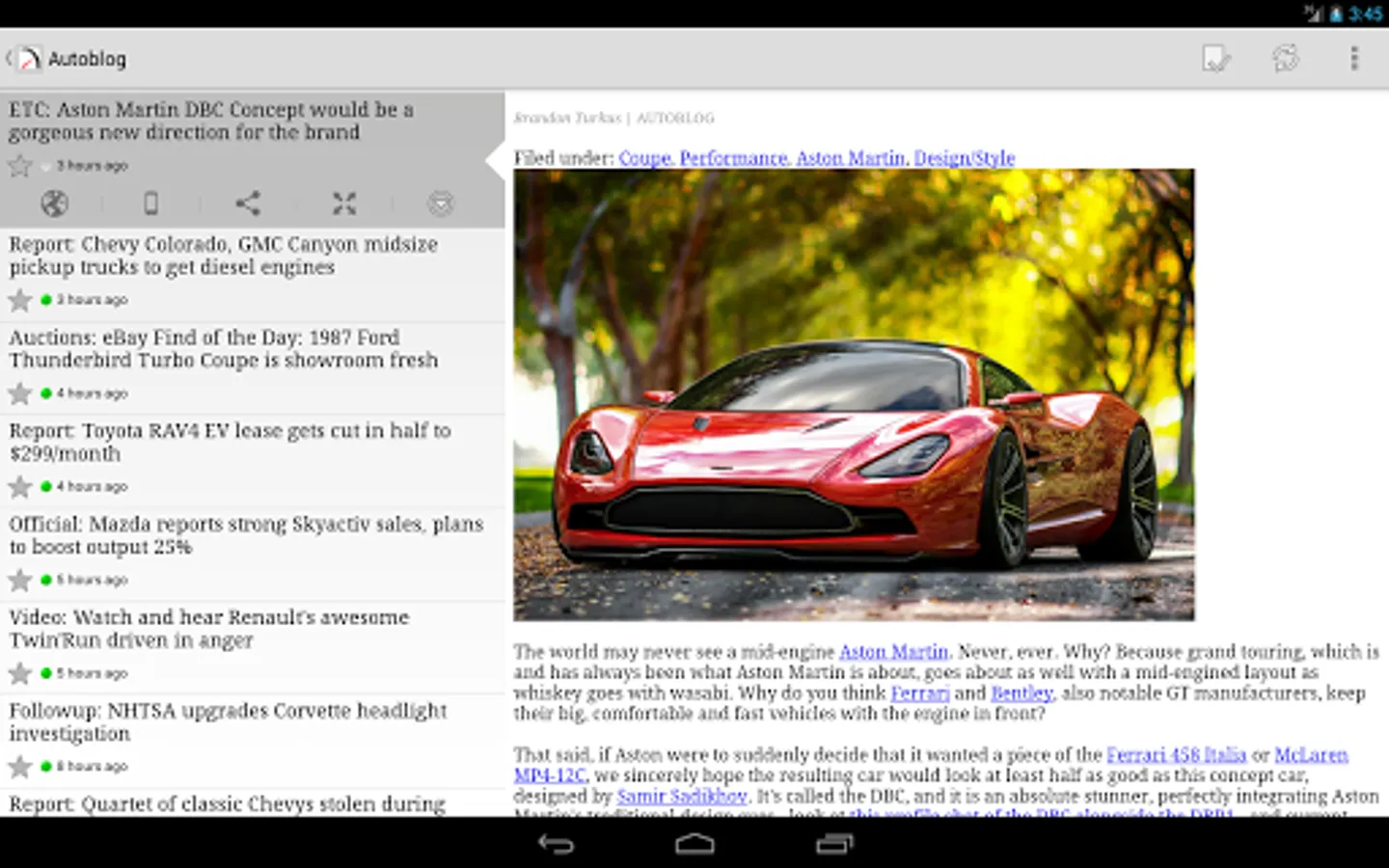
Task: Expand the article to fullscreen
Action: [x=344, y=203]
